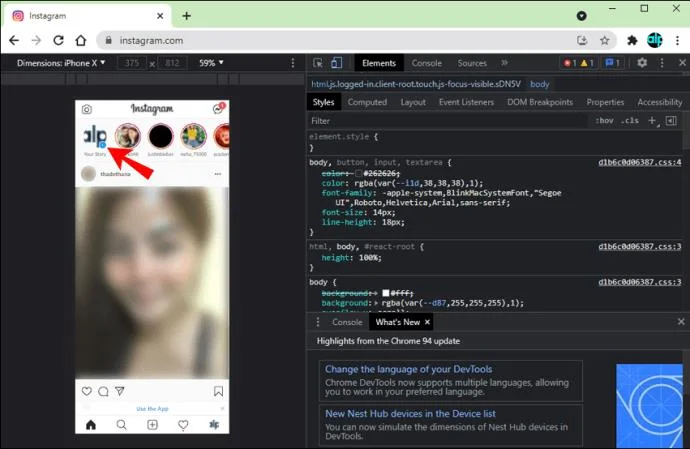The height and width of the screenshot is (449, 690).
Task: Open Chrome extensions puzzle icon
Action: coord(632,40)
